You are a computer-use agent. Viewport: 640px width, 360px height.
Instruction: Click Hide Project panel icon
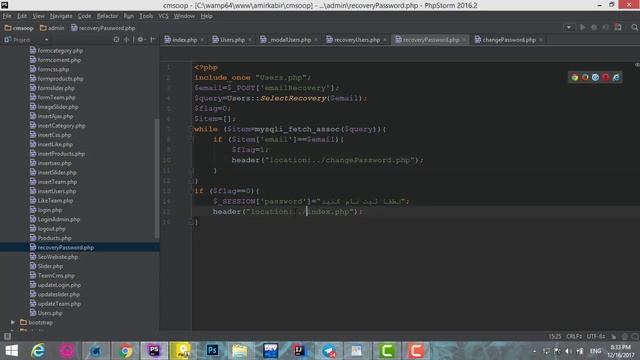point(153,40)
